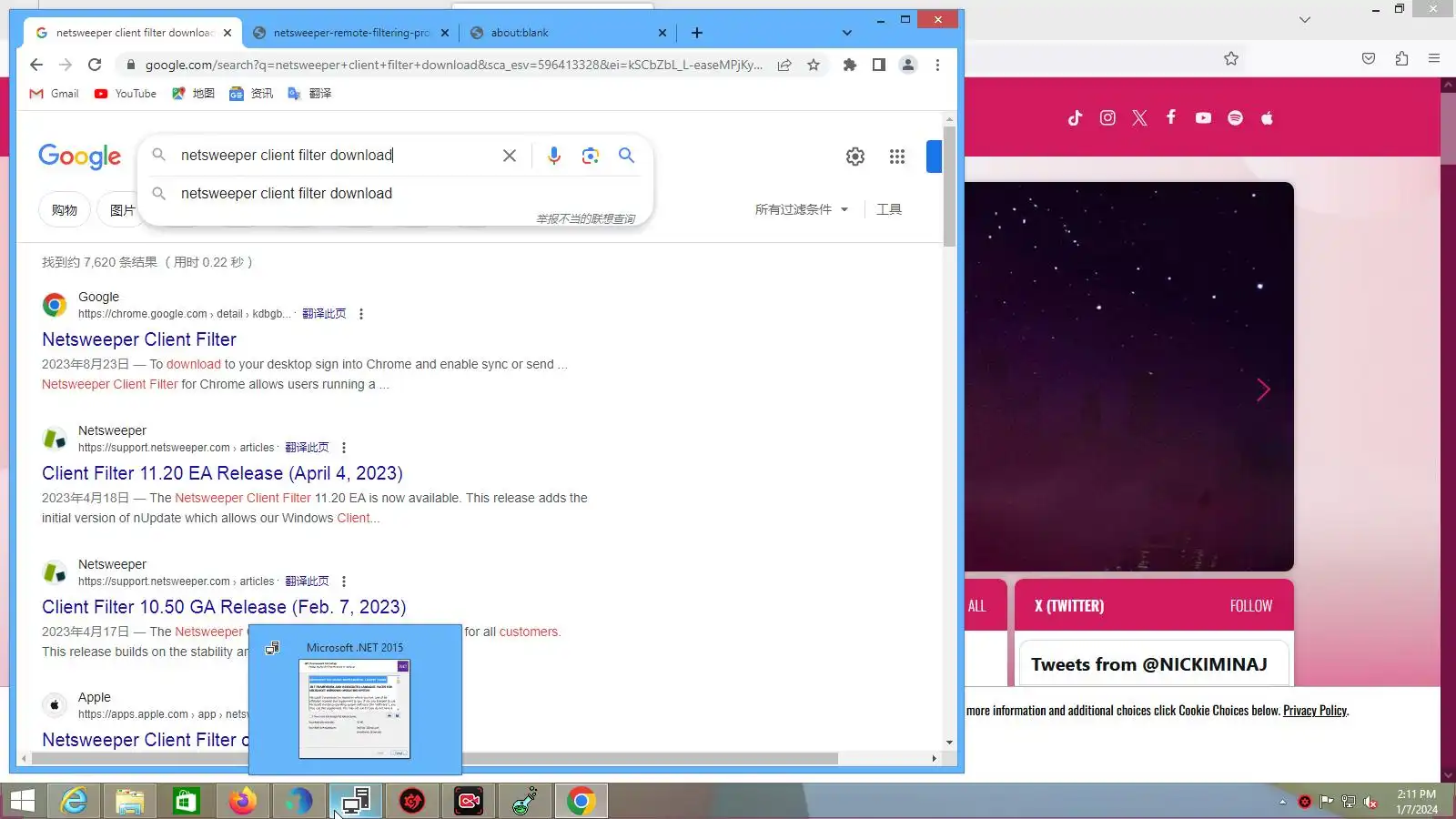The height and width of the screenshot is (819, 1456).
Task: Open Firefox list all tabs chevron
Action: pyautogui.click(x=1304, y=19)
